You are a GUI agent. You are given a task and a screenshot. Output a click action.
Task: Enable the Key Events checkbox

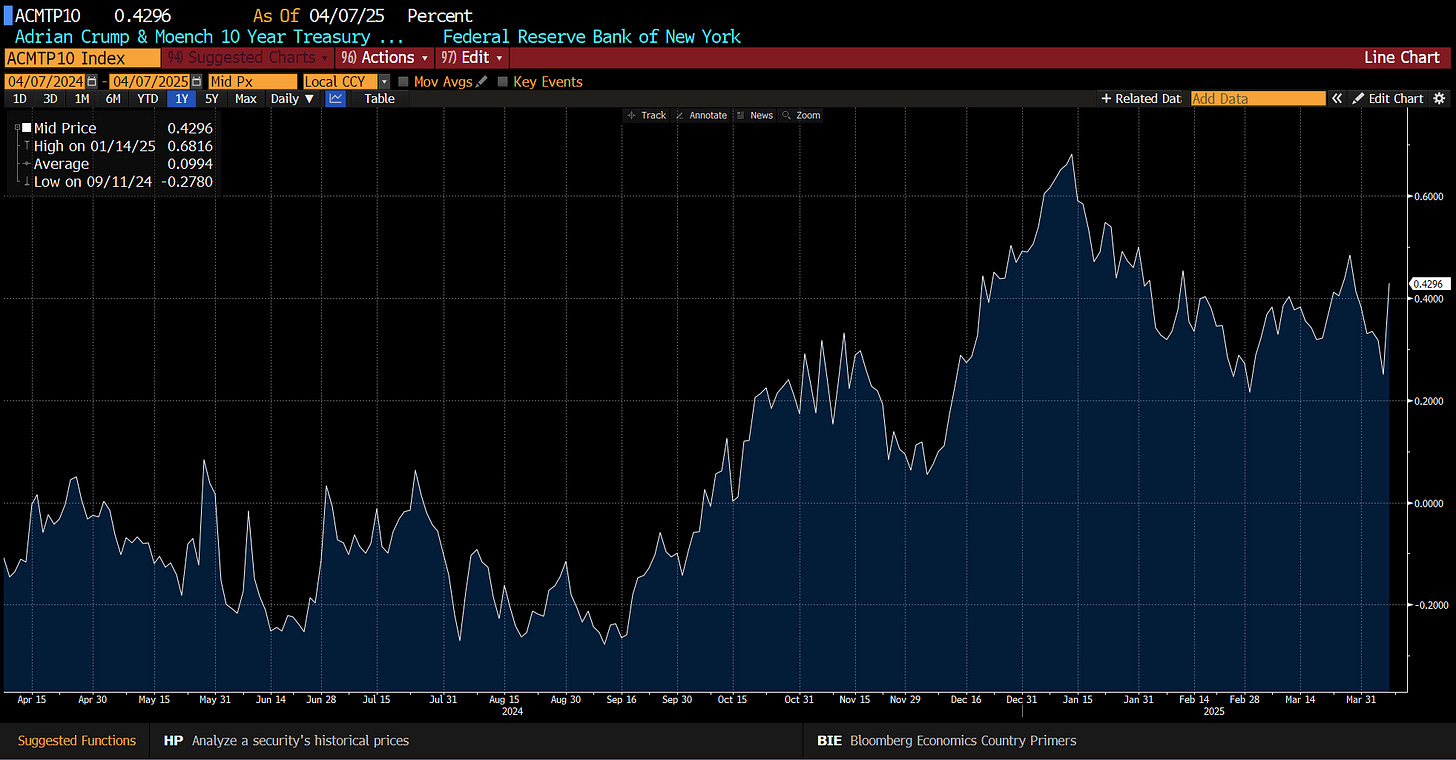click(x=502, y=82)
